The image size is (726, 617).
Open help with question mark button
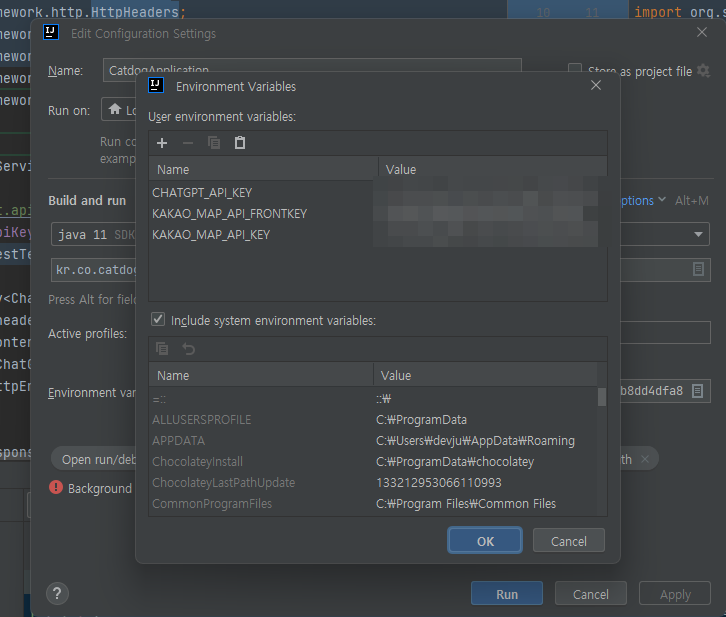coord(57,593)
